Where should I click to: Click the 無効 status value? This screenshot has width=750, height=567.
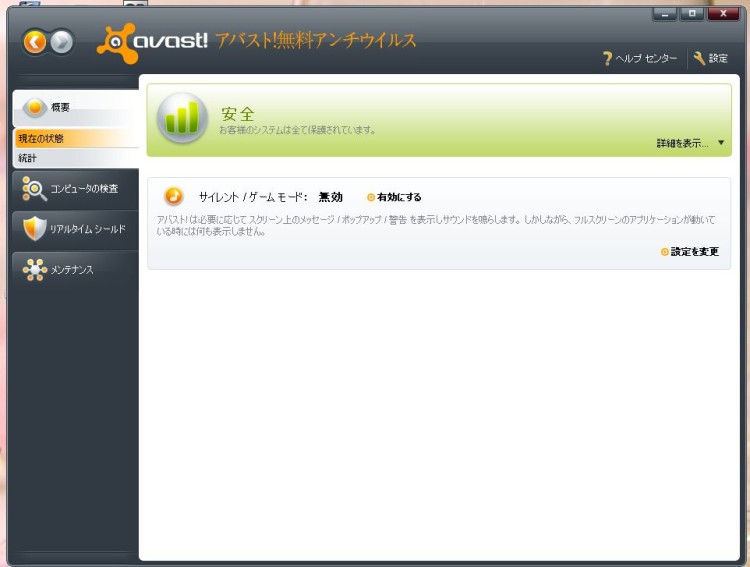pyautogui.click(x=331, y=197)
